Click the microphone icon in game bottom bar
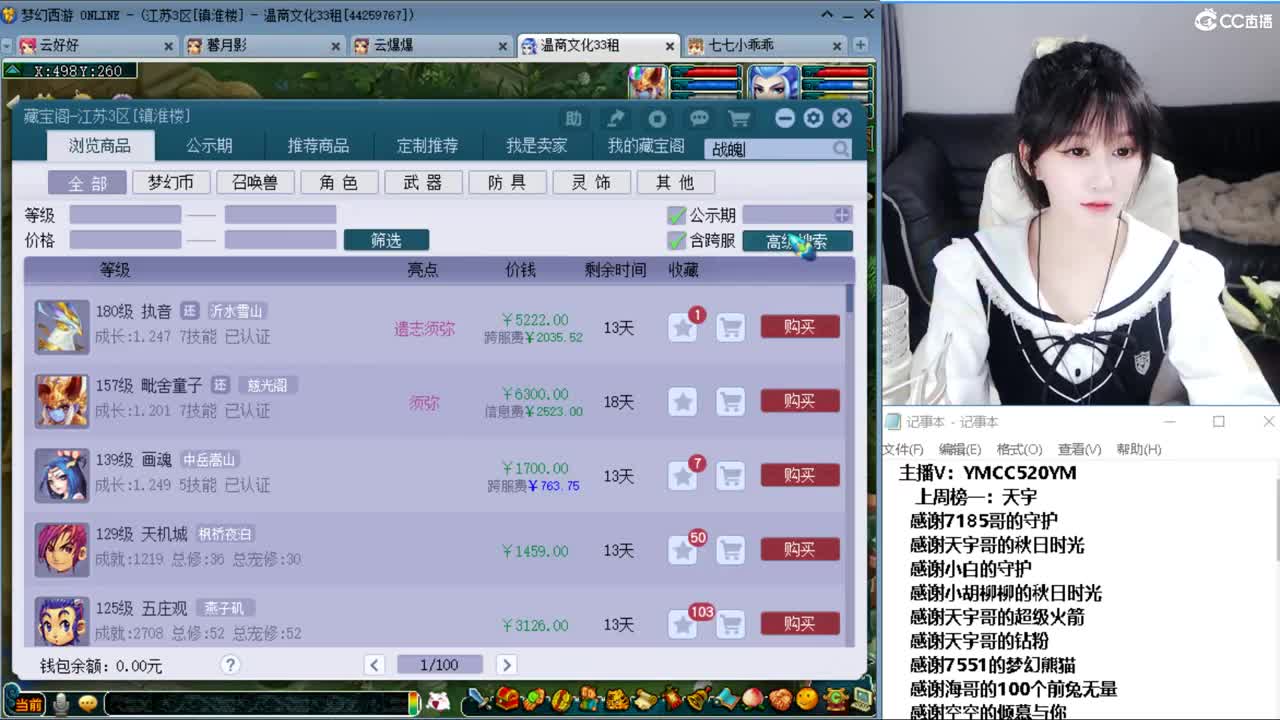The width and height of the screenshot is (1280, 720). 62,704
